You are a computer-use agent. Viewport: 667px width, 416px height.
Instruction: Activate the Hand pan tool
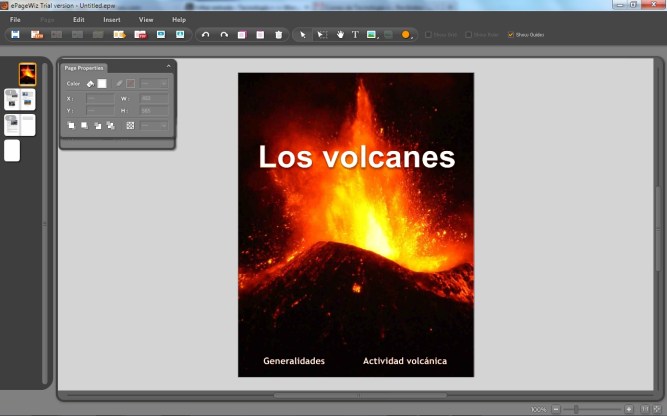pyautogui.click(x=339, y=34)
